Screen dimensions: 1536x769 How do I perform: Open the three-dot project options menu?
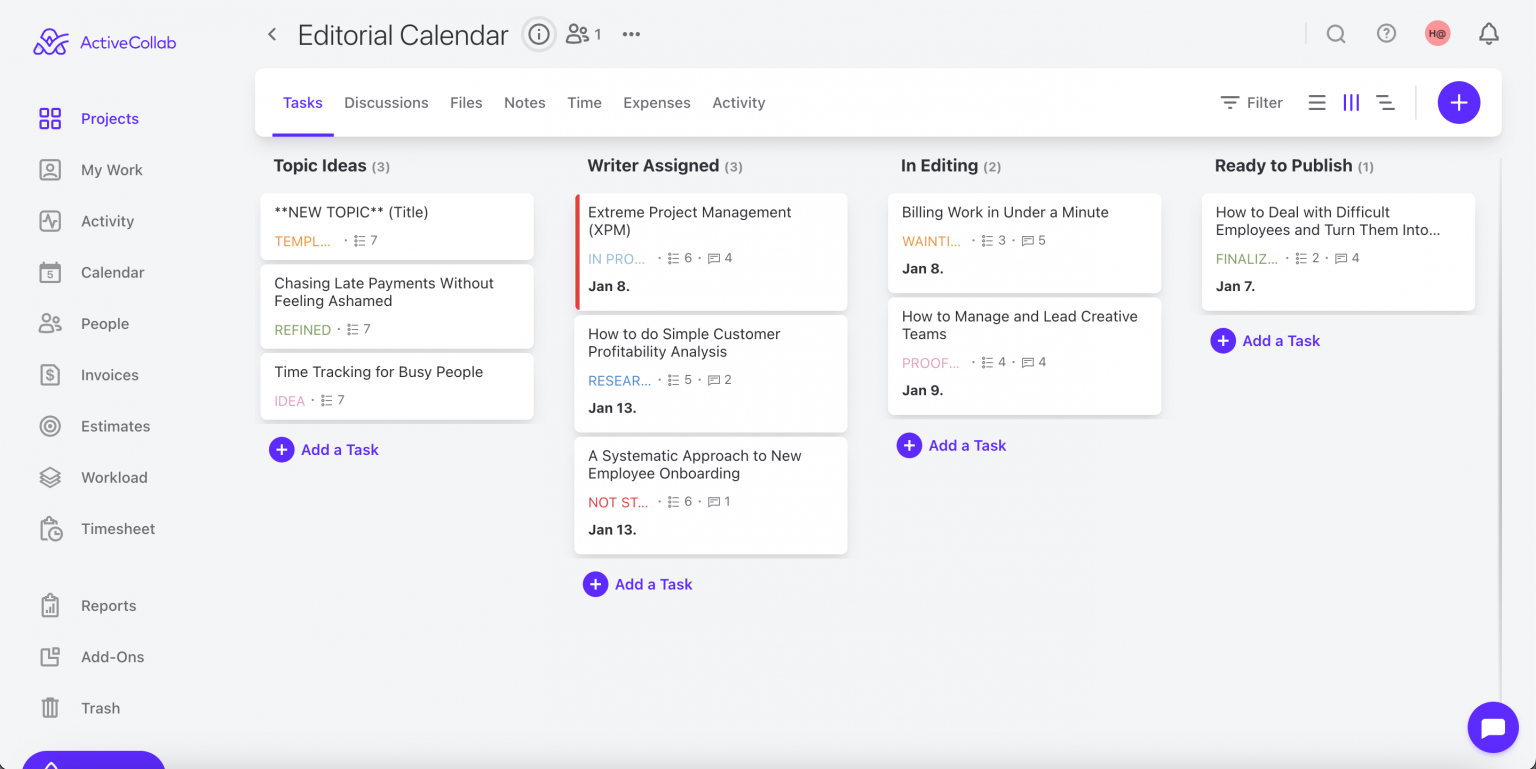click(631, 34)
